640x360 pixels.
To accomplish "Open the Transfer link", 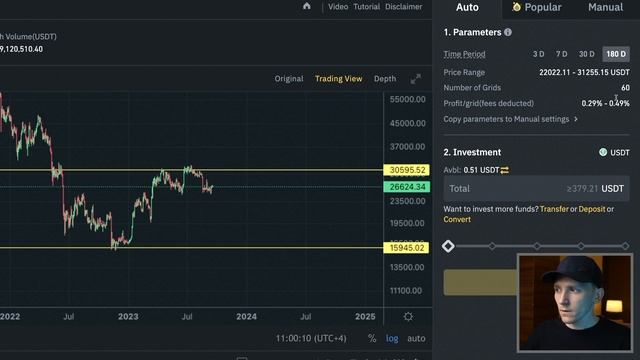I will pyautogui.click(x=554, y=209).
